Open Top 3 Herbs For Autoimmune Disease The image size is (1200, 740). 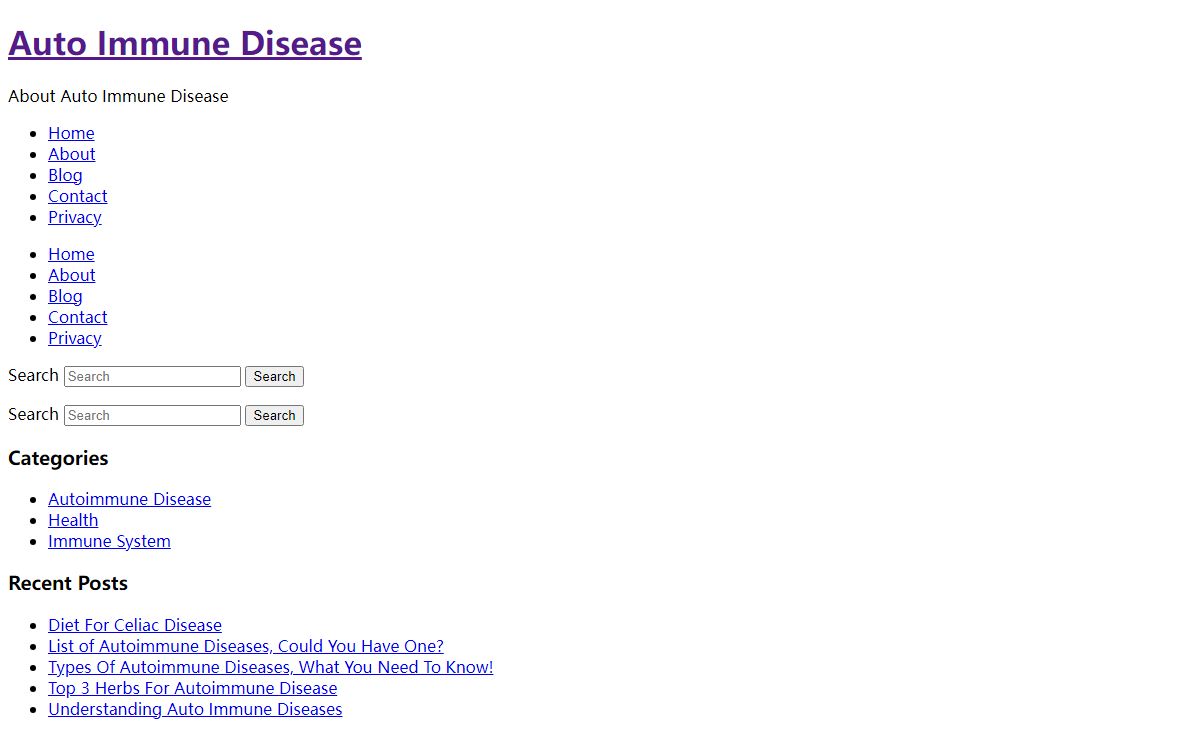coord(192,688)
